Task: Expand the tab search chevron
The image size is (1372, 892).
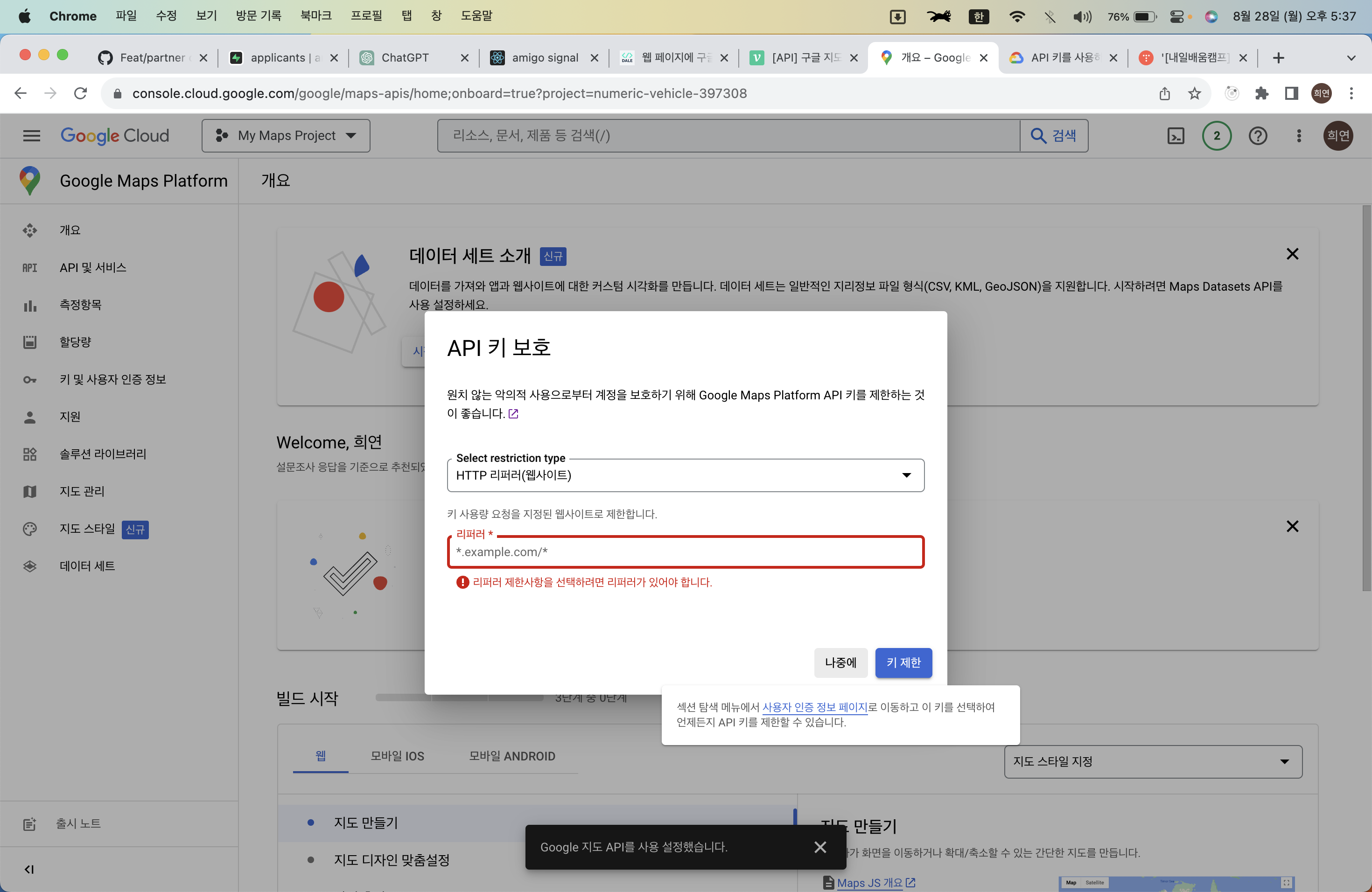Action: (x=1351, y=58)
